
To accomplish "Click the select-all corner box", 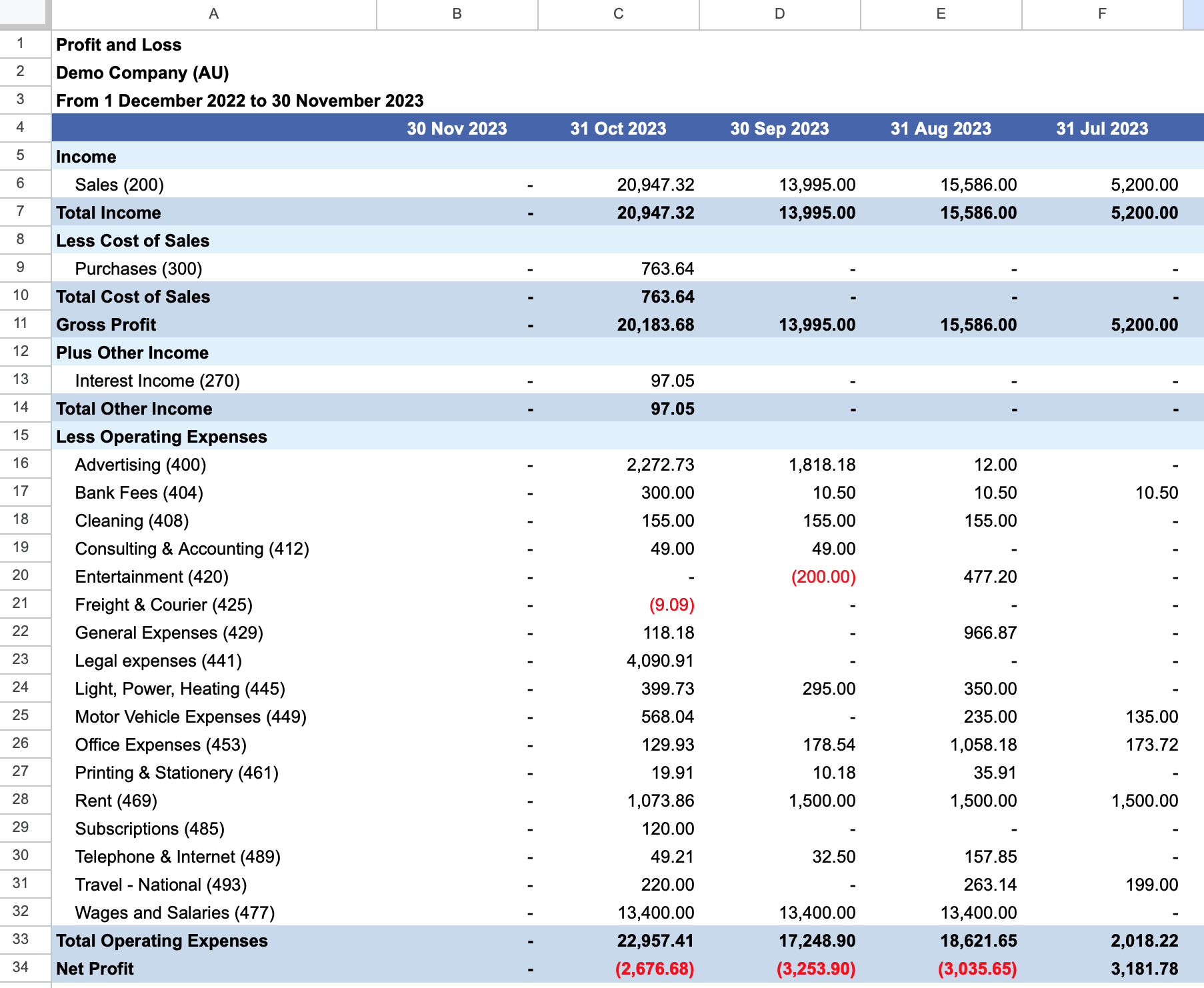I will (25, 14).
